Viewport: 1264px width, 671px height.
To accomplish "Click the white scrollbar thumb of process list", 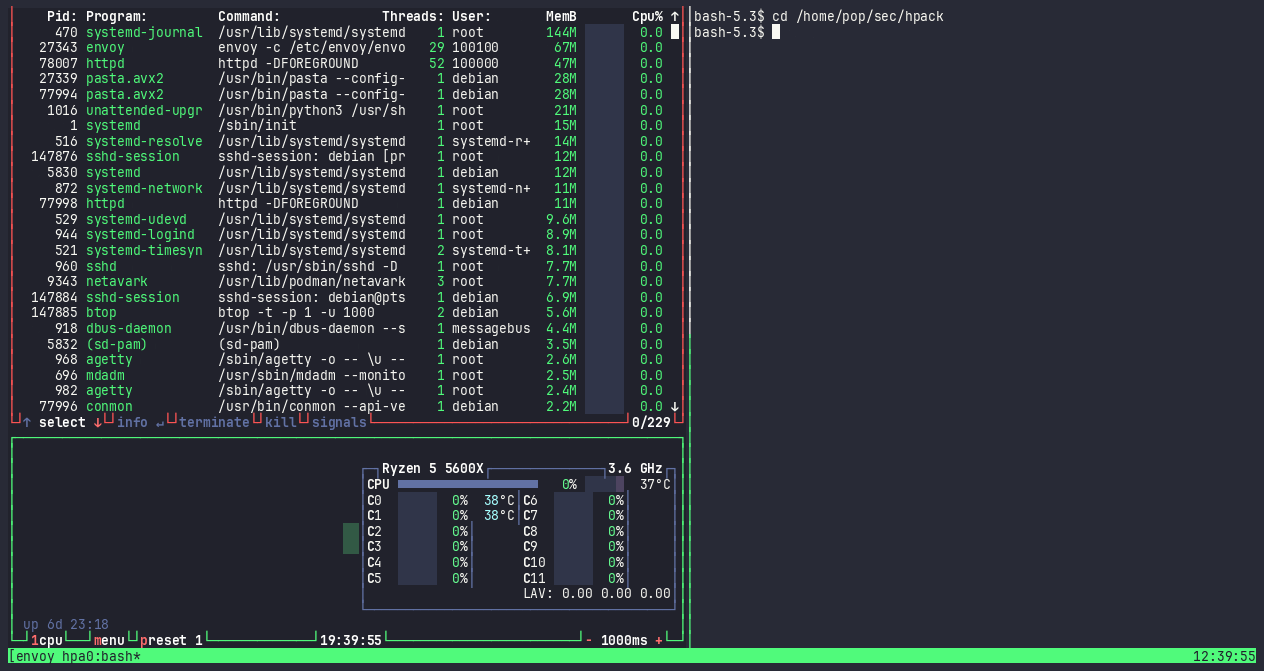I will [675, 32].
